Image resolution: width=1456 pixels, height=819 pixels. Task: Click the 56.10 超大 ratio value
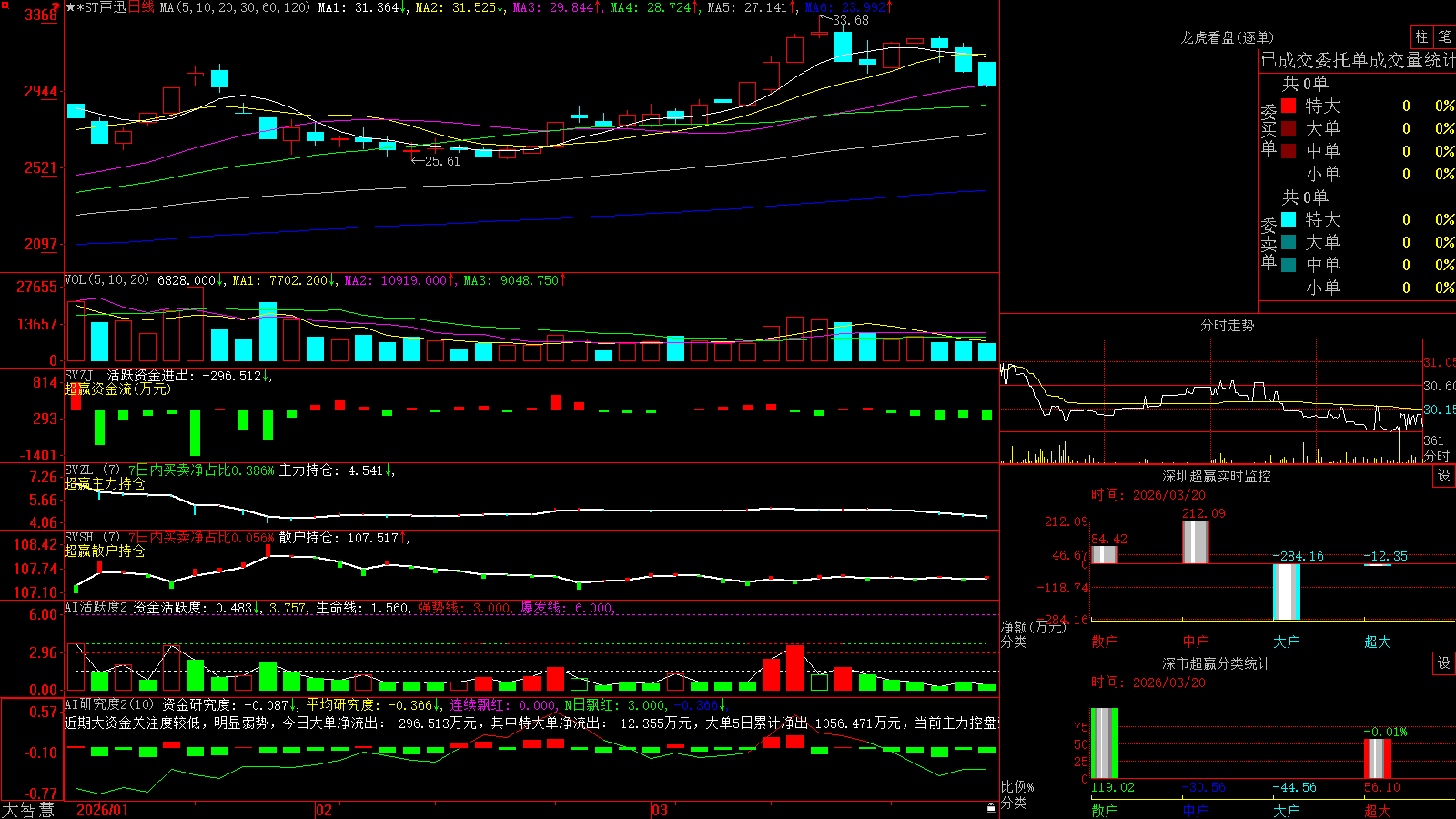(x=1382, y=787)
